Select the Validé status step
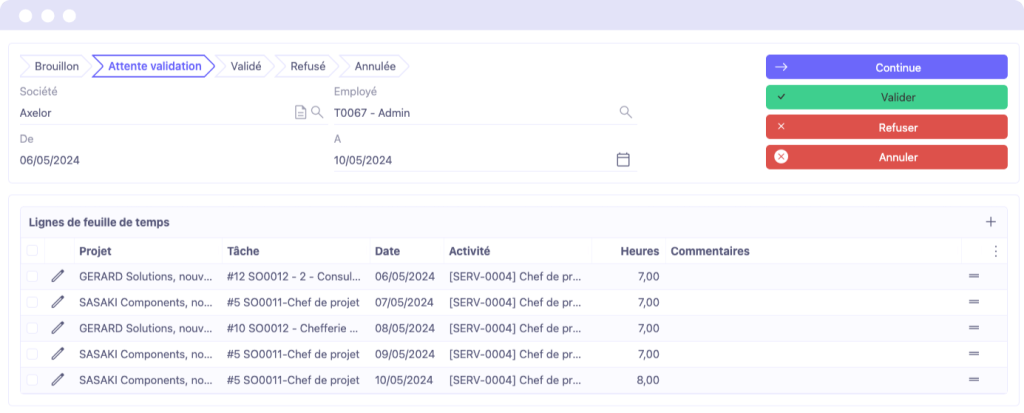Viewport: 1024px width, 413px height. point(246,66)
